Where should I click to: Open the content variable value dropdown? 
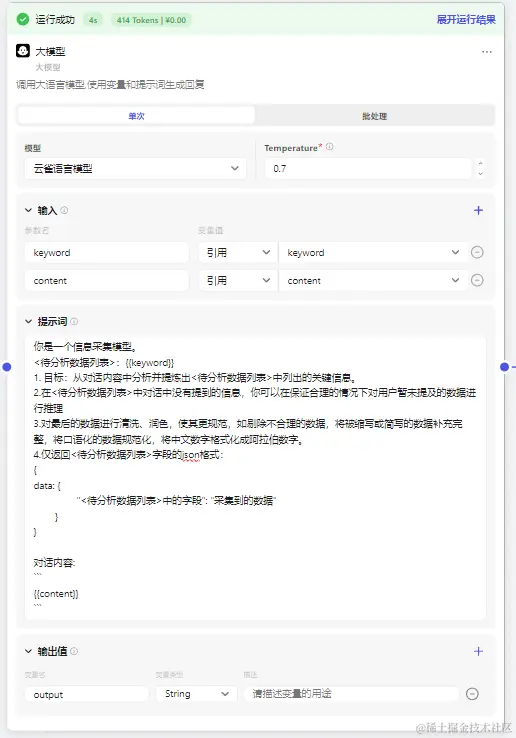pyautogui.click(x=372, y=281)
